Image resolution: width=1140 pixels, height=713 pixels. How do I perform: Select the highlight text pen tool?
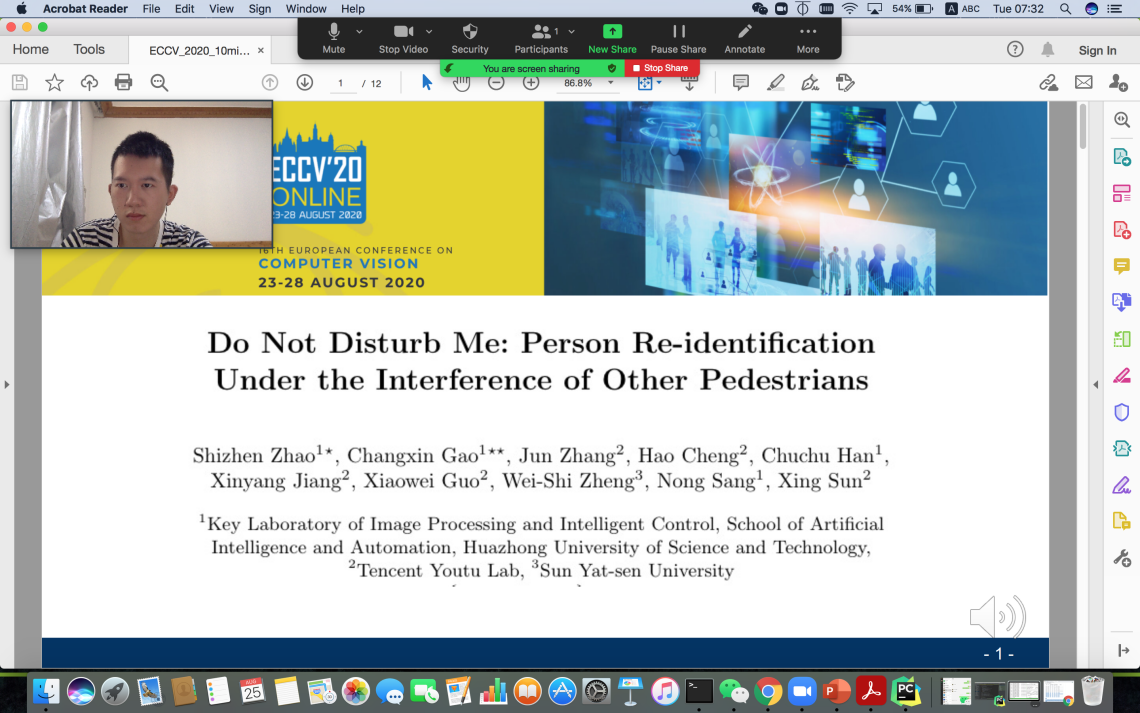click(x=776, y=83)
